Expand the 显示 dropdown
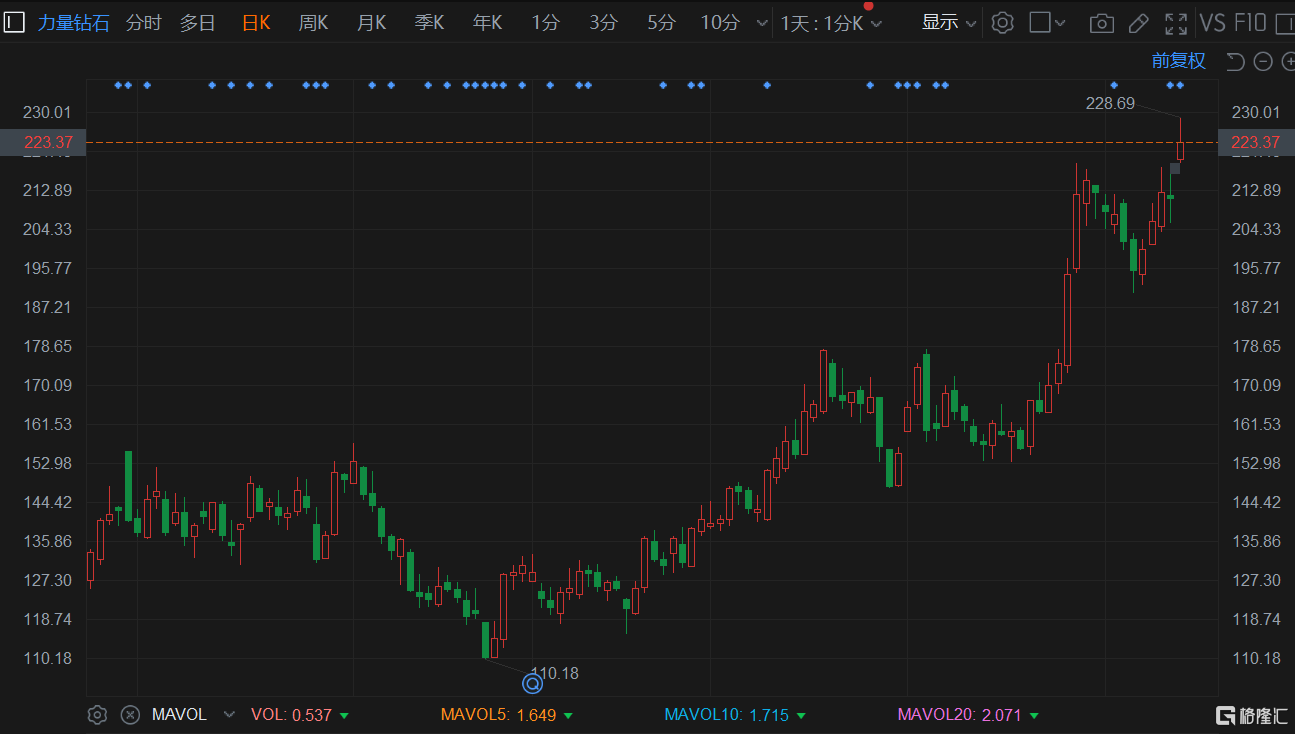The image size is (1295, 734). tap(949, 22)
